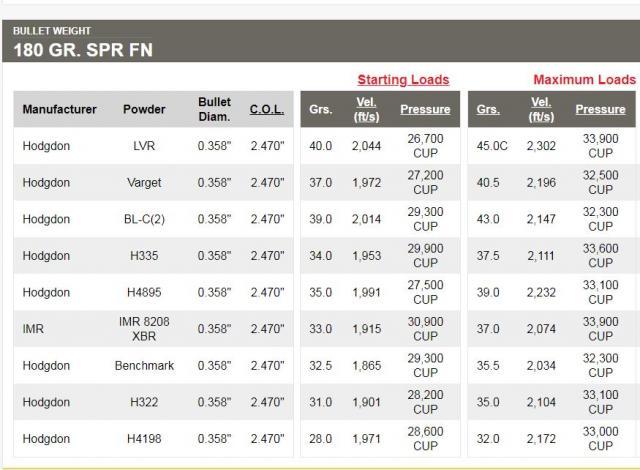Click Maximum Loads Grs. header link
The width and height of the screenshot is (640, 470).
coord(488,109)
